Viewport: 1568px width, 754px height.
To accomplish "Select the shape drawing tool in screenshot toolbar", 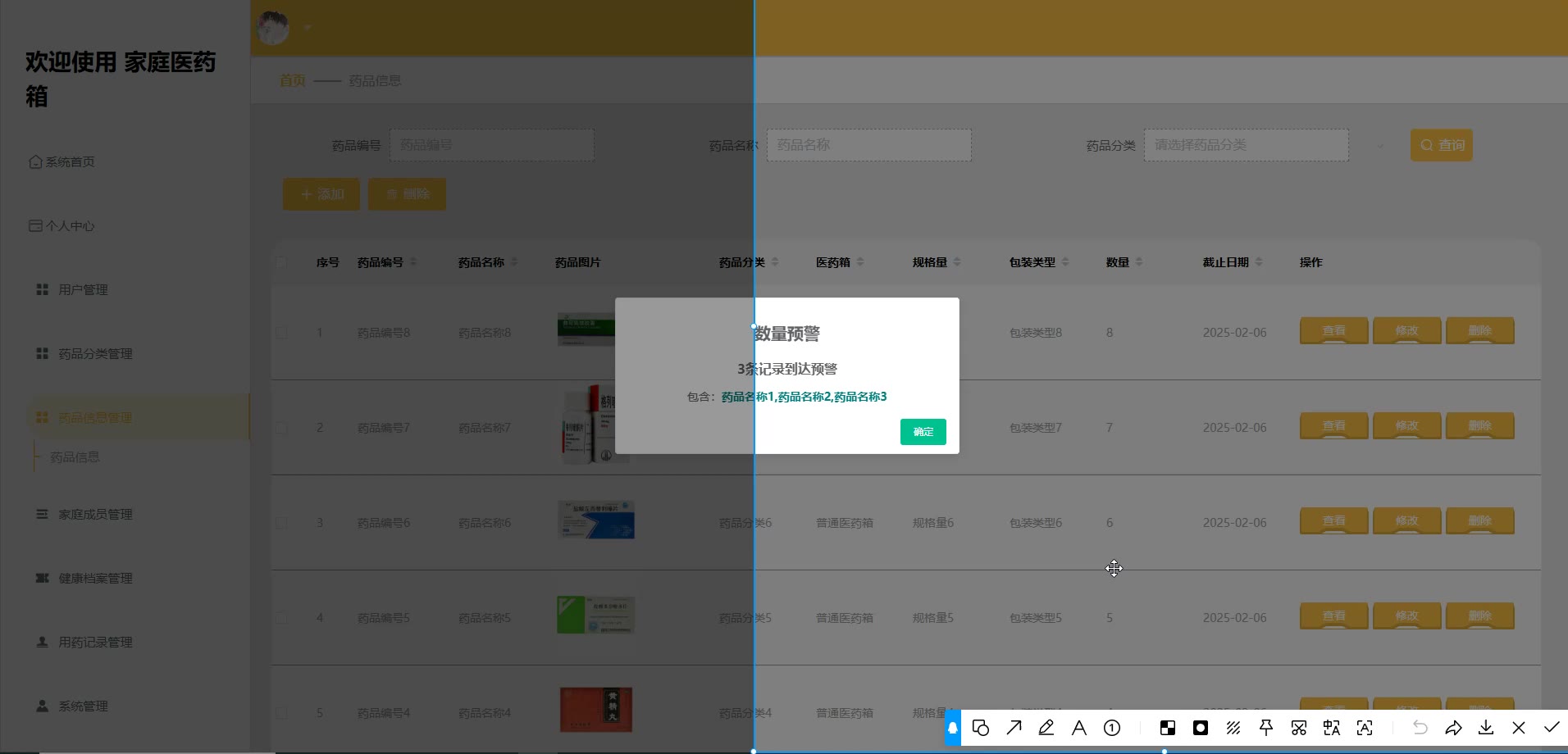I will pos(981,728).
